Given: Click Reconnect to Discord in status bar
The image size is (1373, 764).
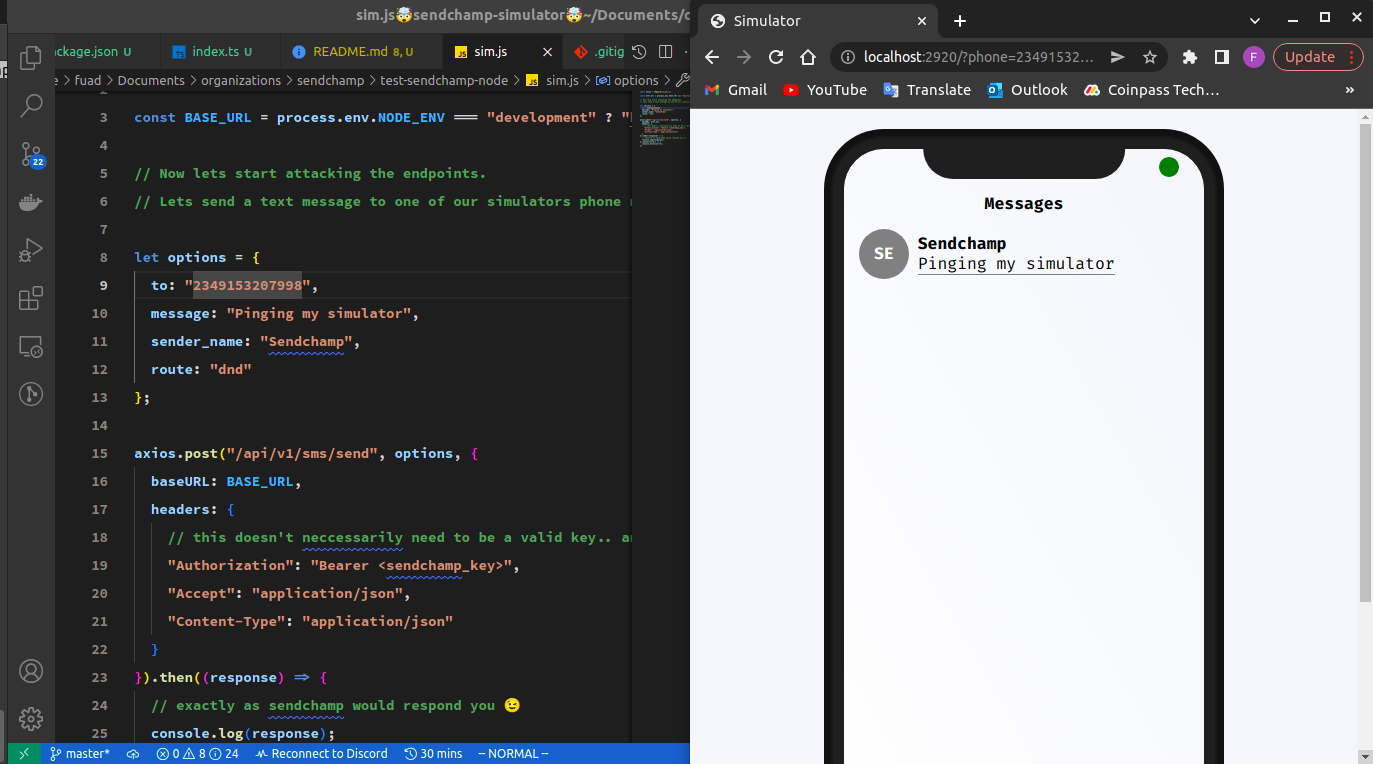Looking at the screenshot, I should point(321,754).
